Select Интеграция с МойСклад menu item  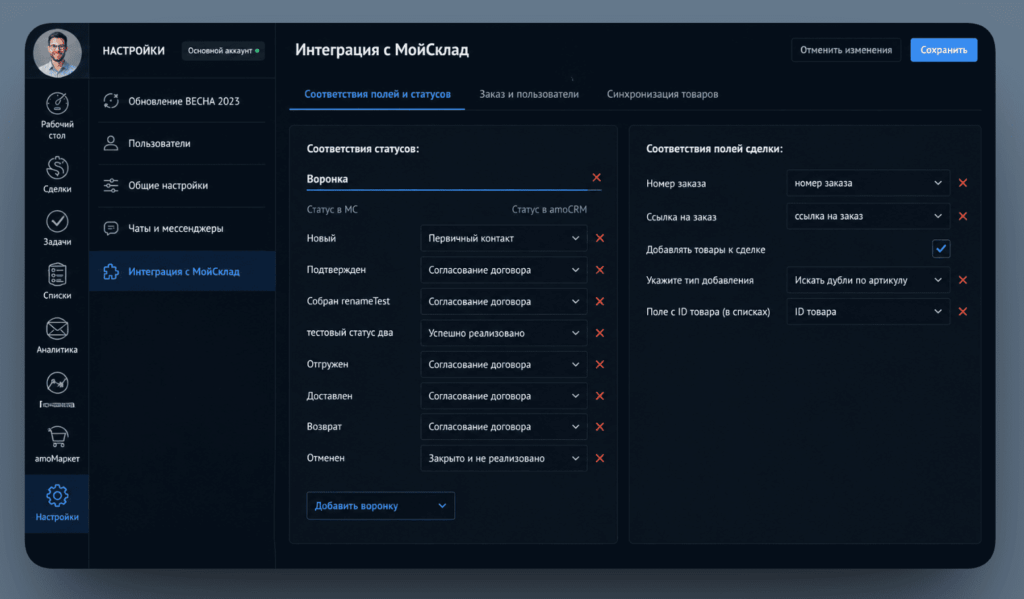pos(182,271)
